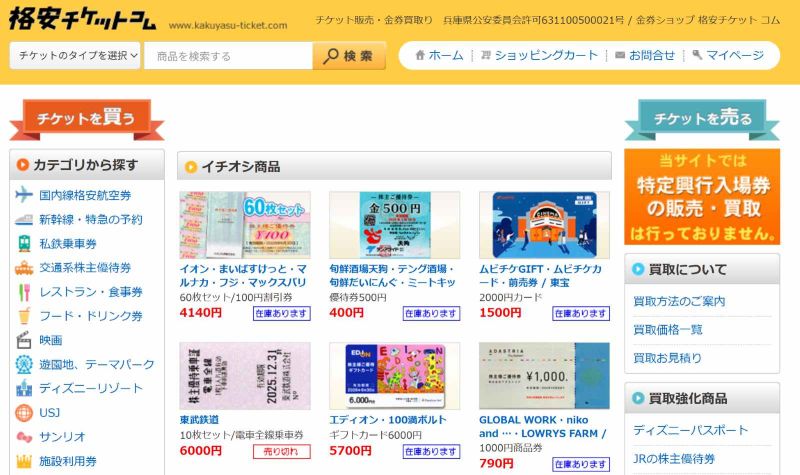The width and height of the screenshot is (800, 475).
Task: Click the チケットを売る banner
Action: point(702,119)
